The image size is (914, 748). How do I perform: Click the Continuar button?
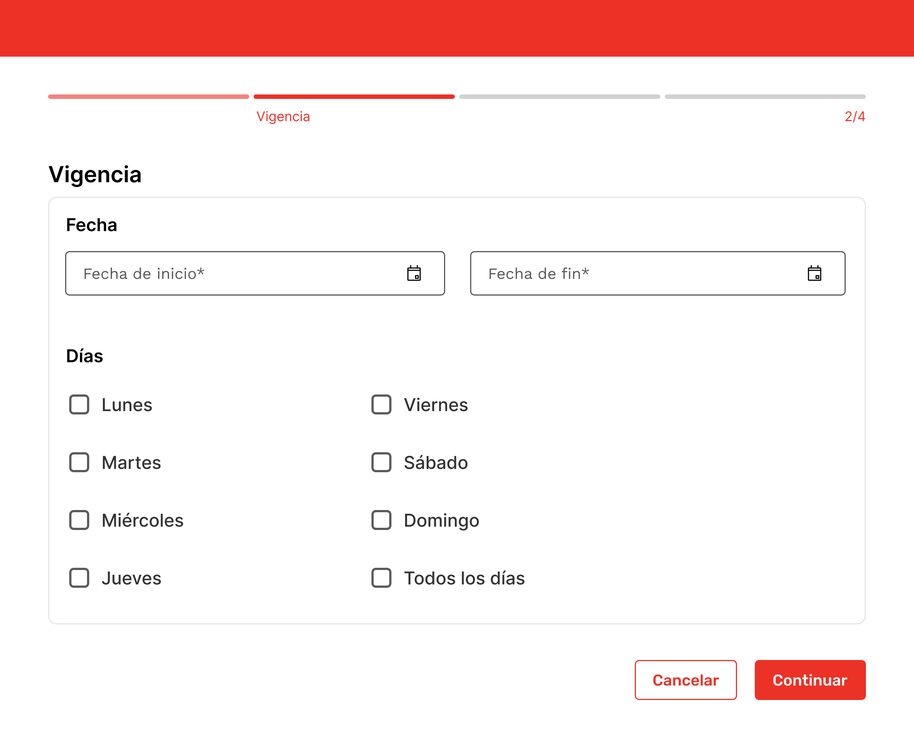pyautogui.click(x=810, y=680)
